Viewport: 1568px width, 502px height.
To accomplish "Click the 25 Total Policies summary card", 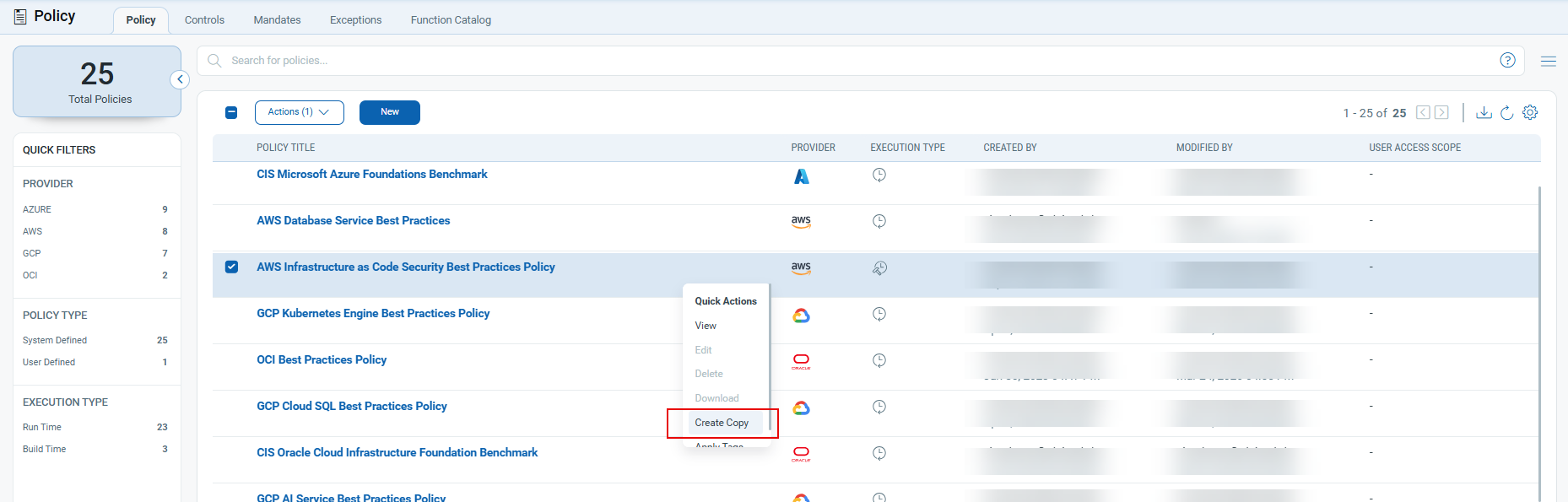I will [x=97, y=82].
